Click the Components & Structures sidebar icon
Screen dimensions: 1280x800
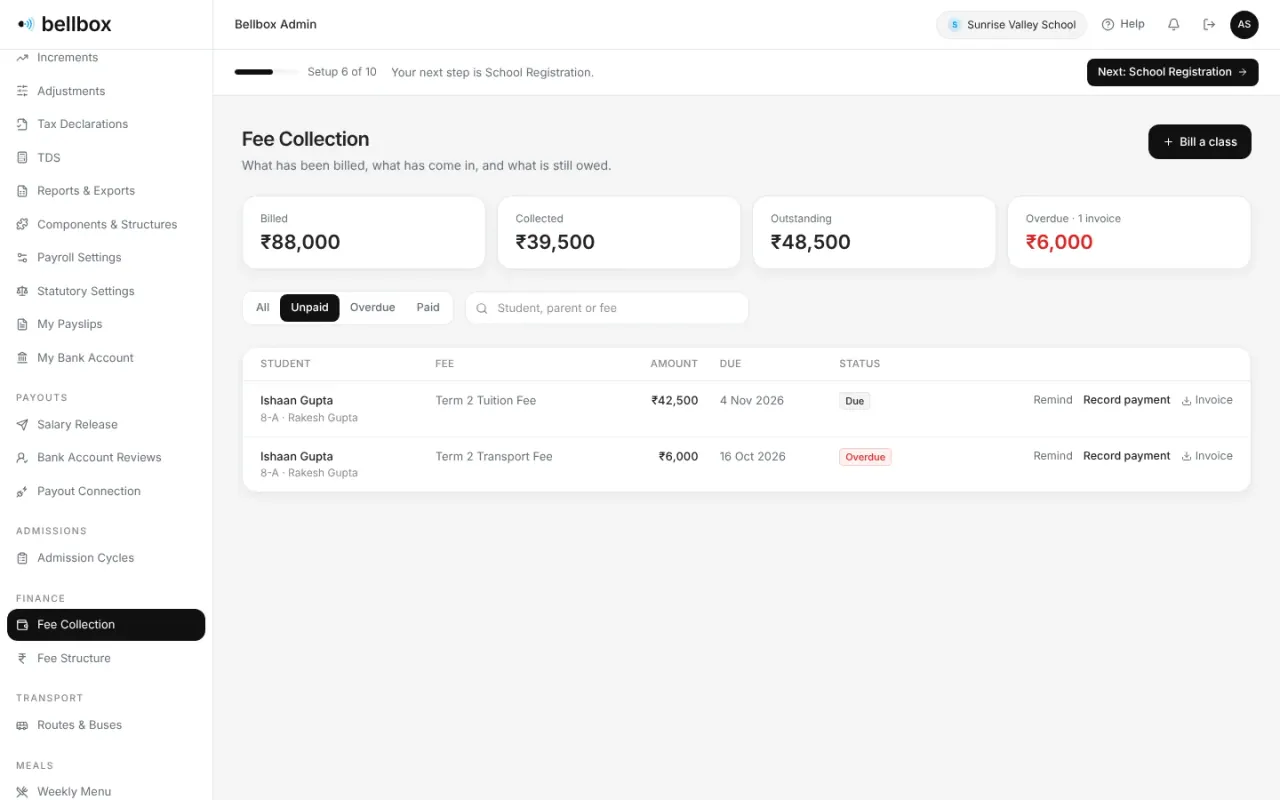point(22,224)
